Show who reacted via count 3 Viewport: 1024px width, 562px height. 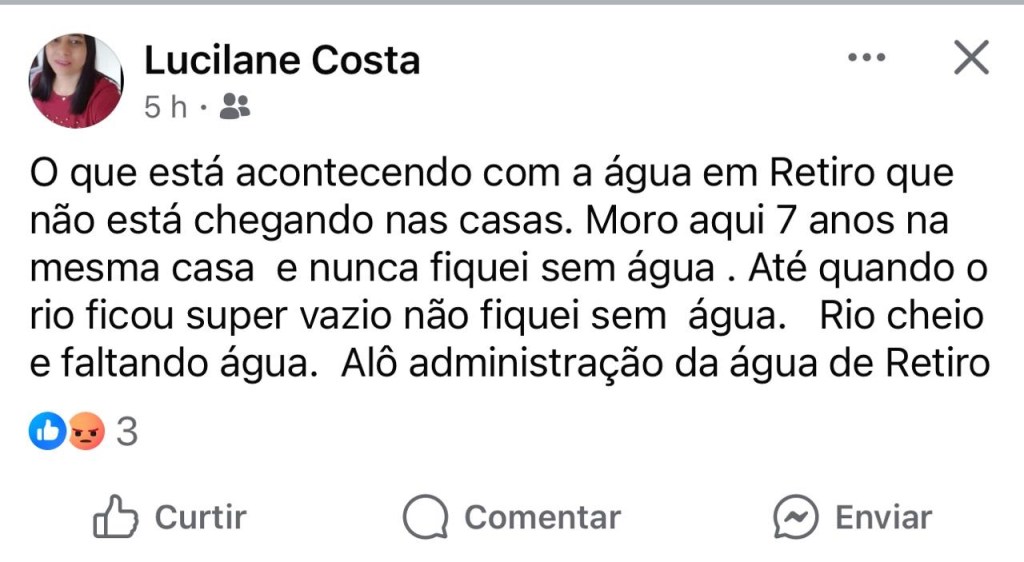tap(126, 432)
